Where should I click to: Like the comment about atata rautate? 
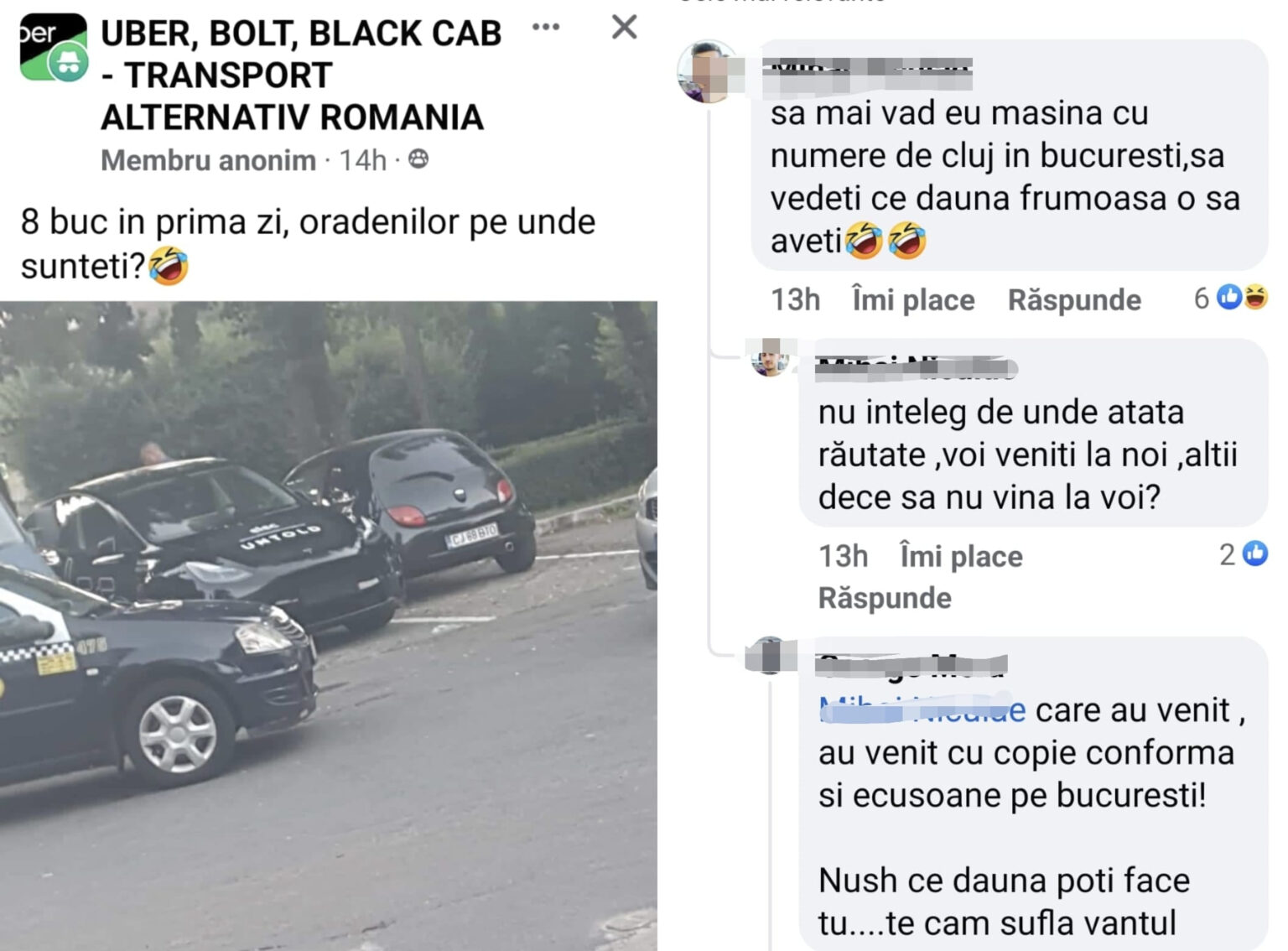[x=961, y=556]
